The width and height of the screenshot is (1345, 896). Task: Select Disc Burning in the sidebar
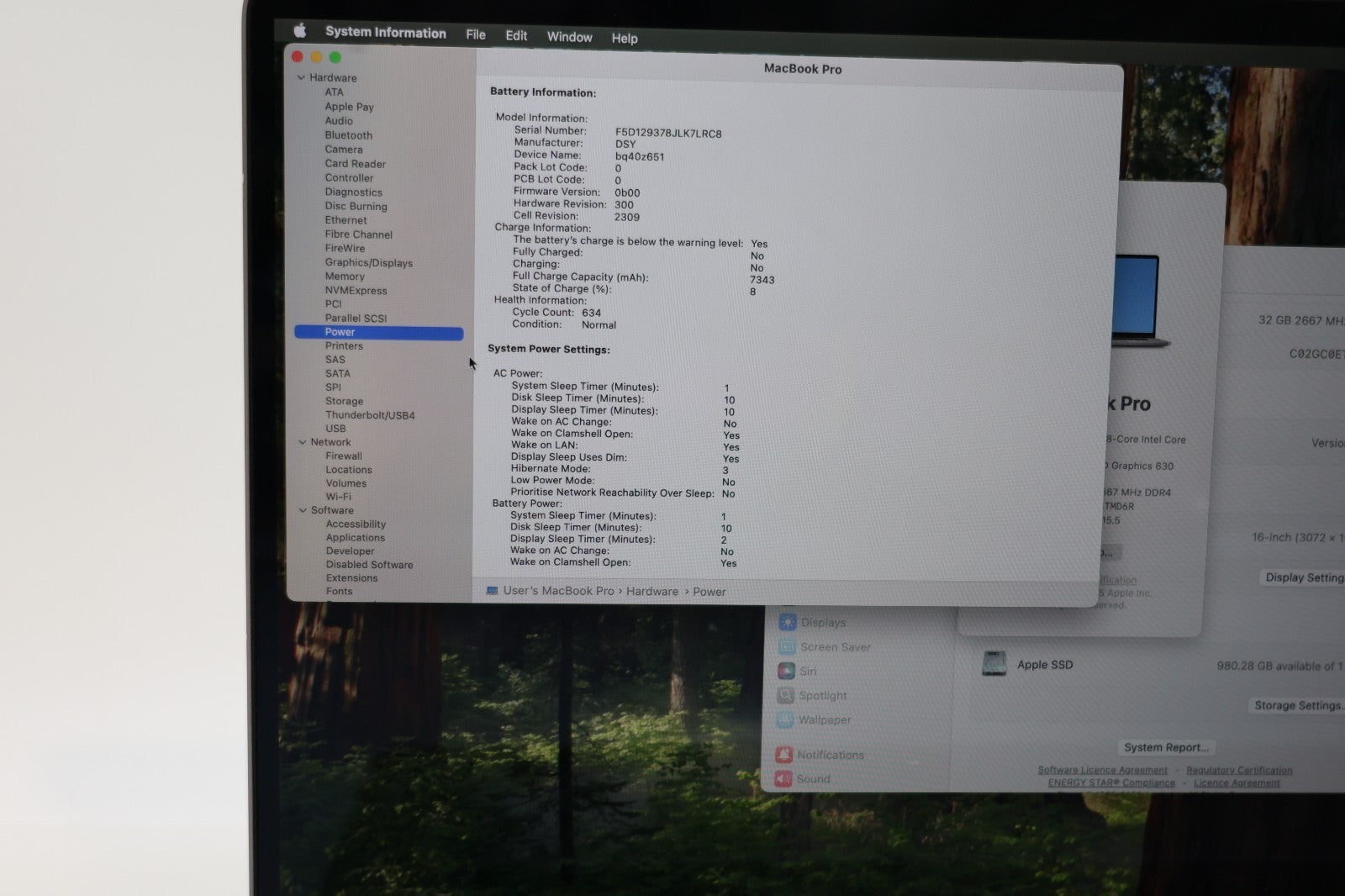356,207
